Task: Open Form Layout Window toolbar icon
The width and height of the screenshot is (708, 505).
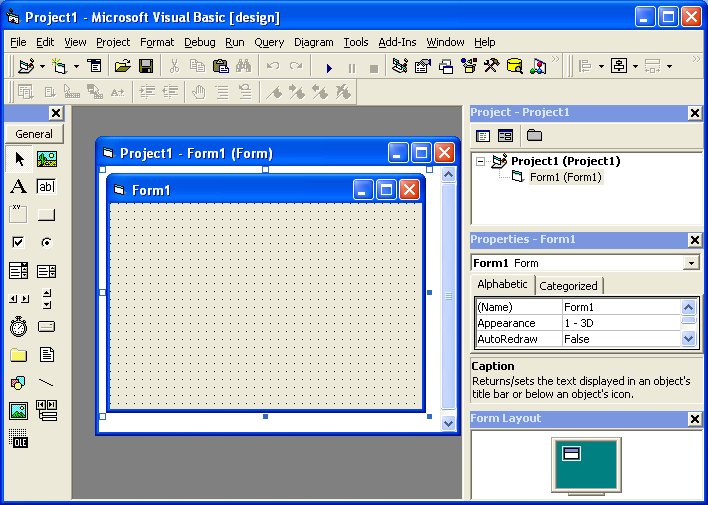Action: (446, 66)
